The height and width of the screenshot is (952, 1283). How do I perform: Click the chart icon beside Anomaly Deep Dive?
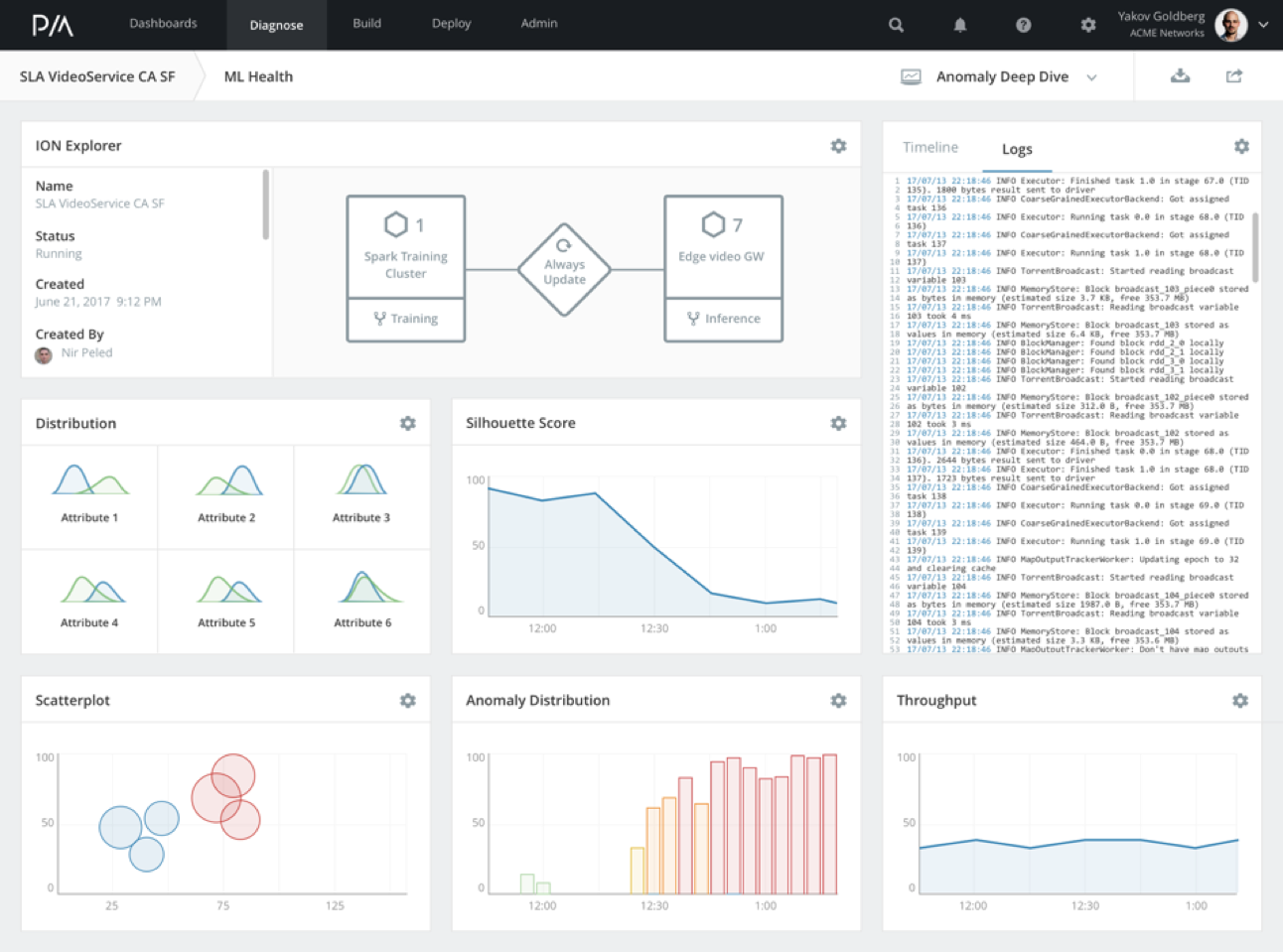911,76
